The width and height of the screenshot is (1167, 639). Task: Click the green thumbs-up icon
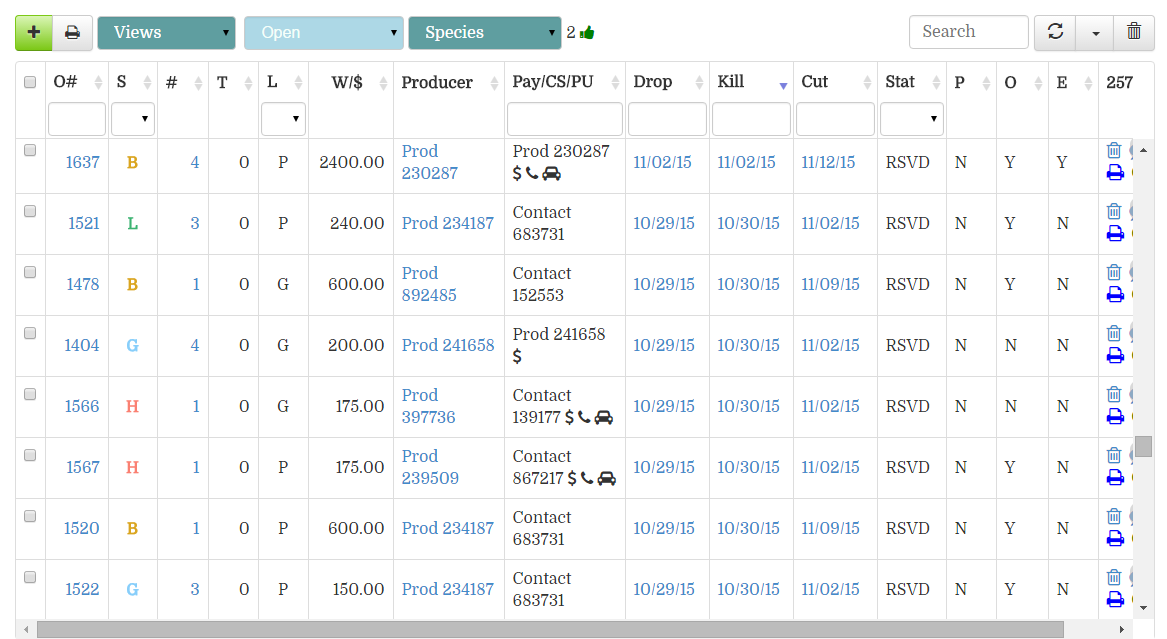587,33
